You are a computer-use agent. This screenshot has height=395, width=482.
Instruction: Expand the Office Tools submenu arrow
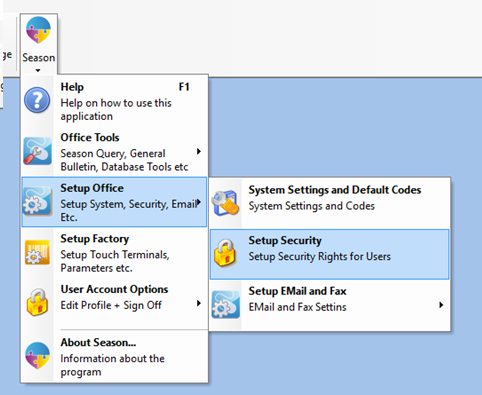(x=199, y=152)
